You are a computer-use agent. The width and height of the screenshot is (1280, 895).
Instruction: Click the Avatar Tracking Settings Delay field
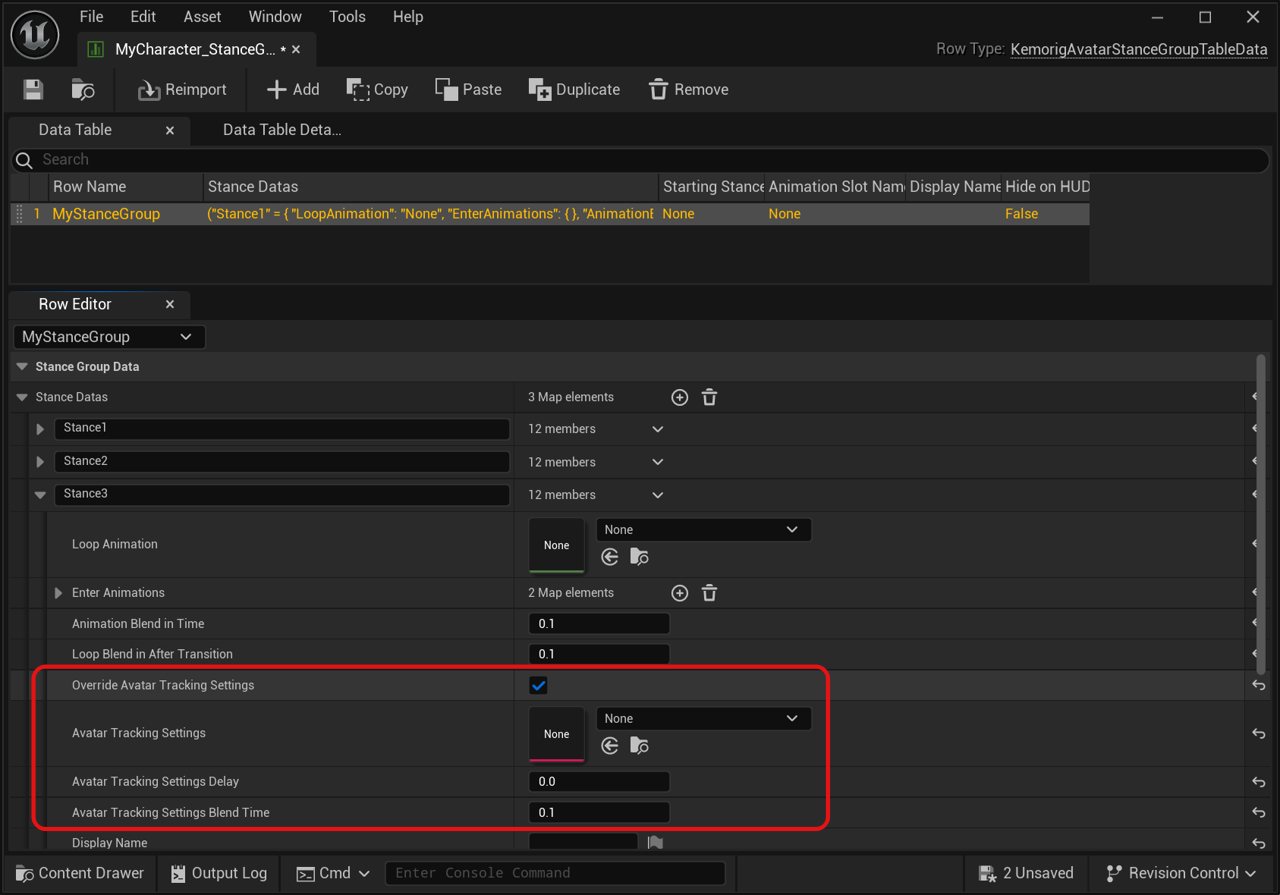[598, 782]
